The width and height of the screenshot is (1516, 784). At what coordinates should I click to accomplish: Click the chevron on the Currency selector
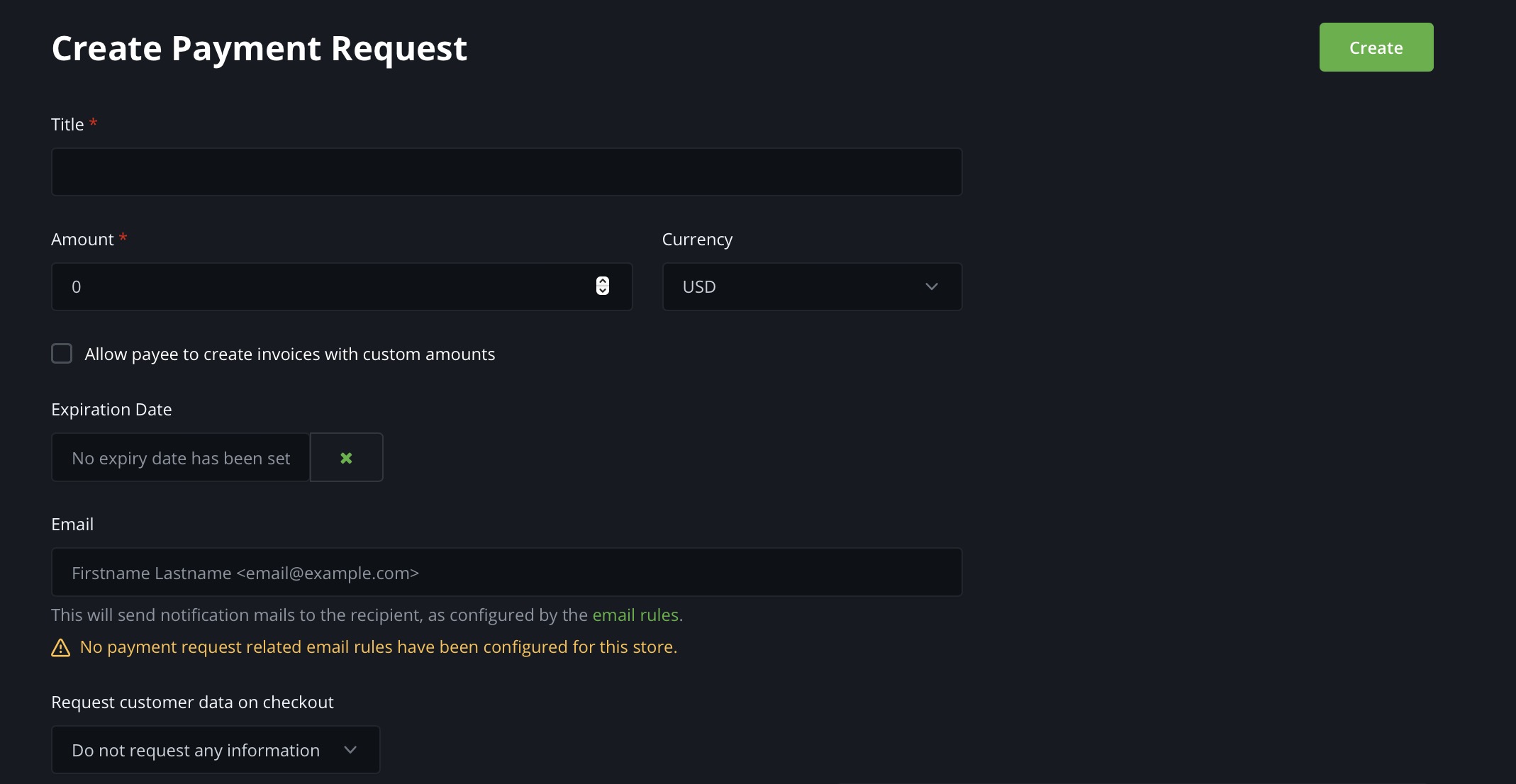[x=931, y=286]
